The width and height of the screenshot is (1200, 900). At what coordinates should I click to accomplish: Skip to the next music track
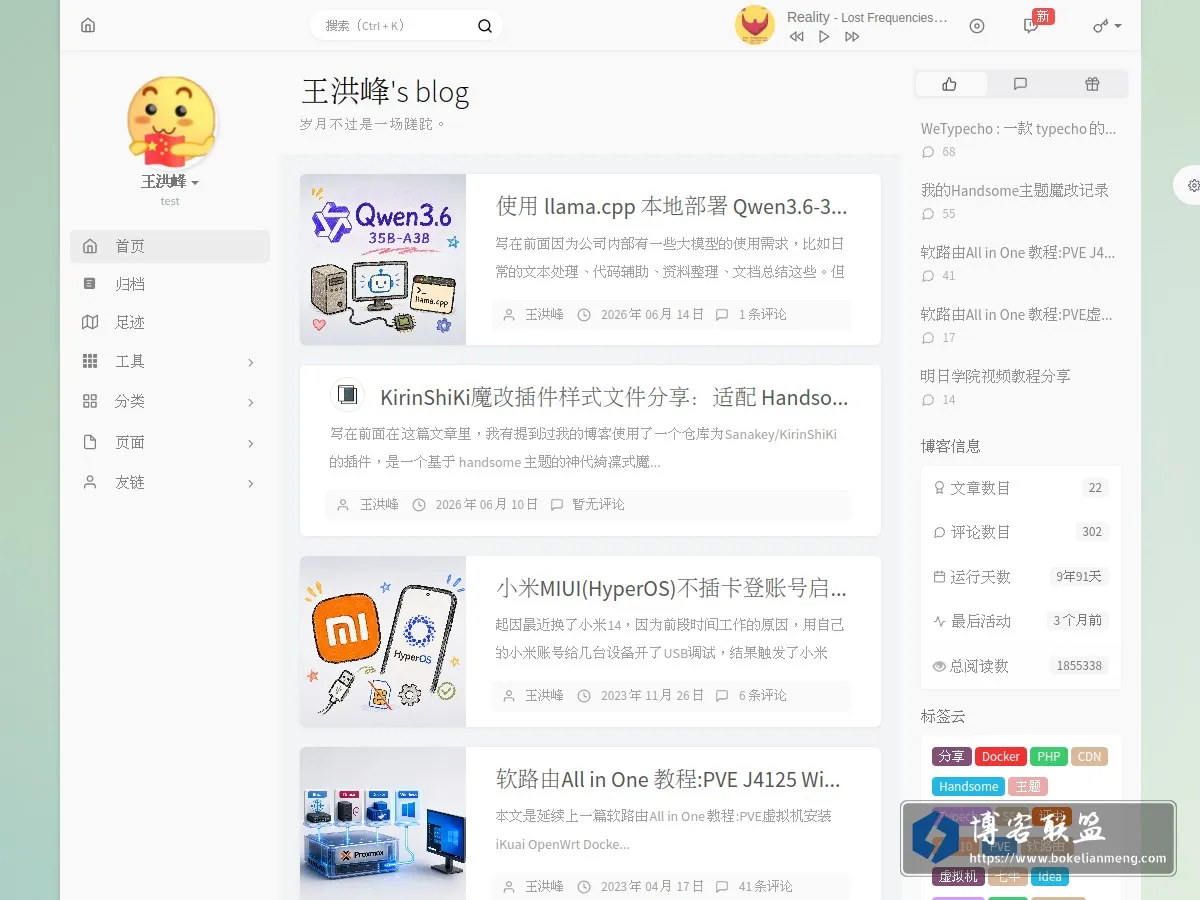pos(852,37)
